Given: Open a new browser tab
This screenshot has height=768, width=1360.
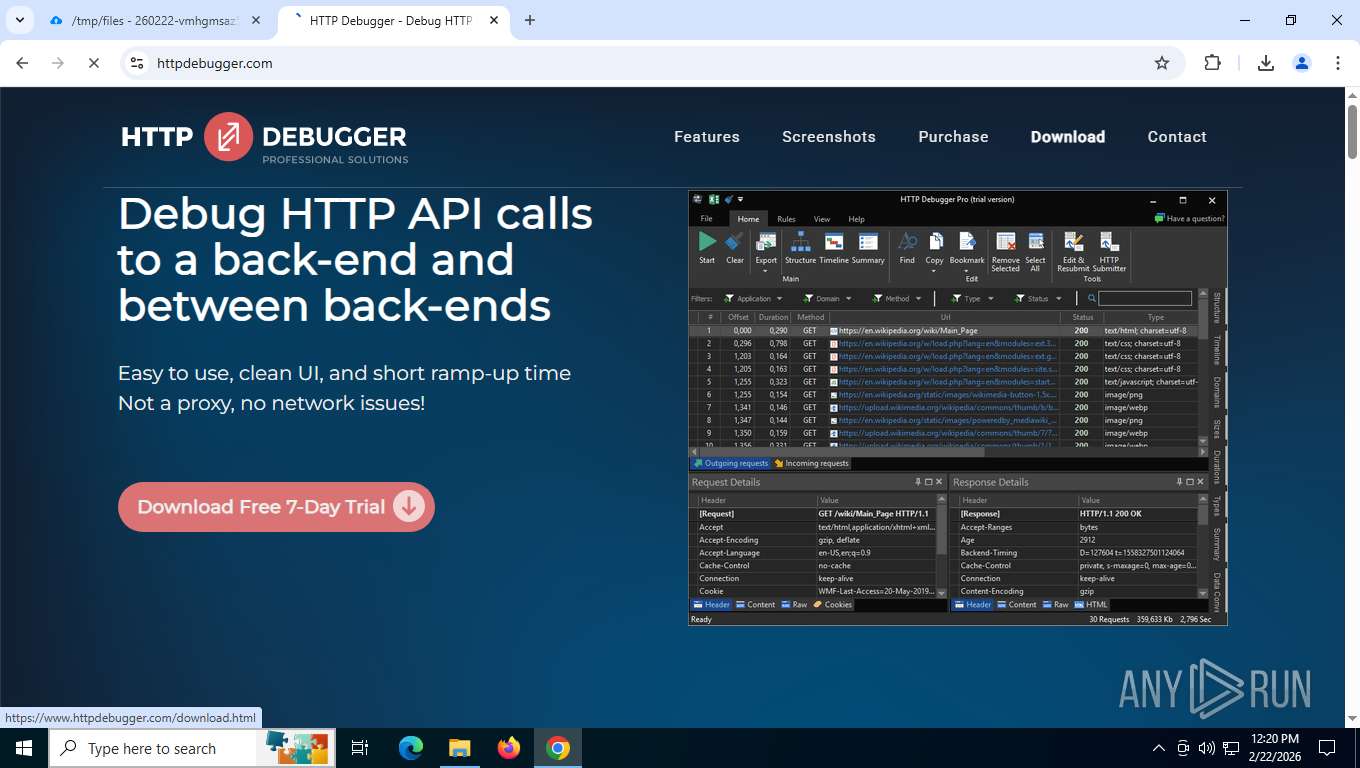Looking at the screenshot, I should [x=530, y=20].
